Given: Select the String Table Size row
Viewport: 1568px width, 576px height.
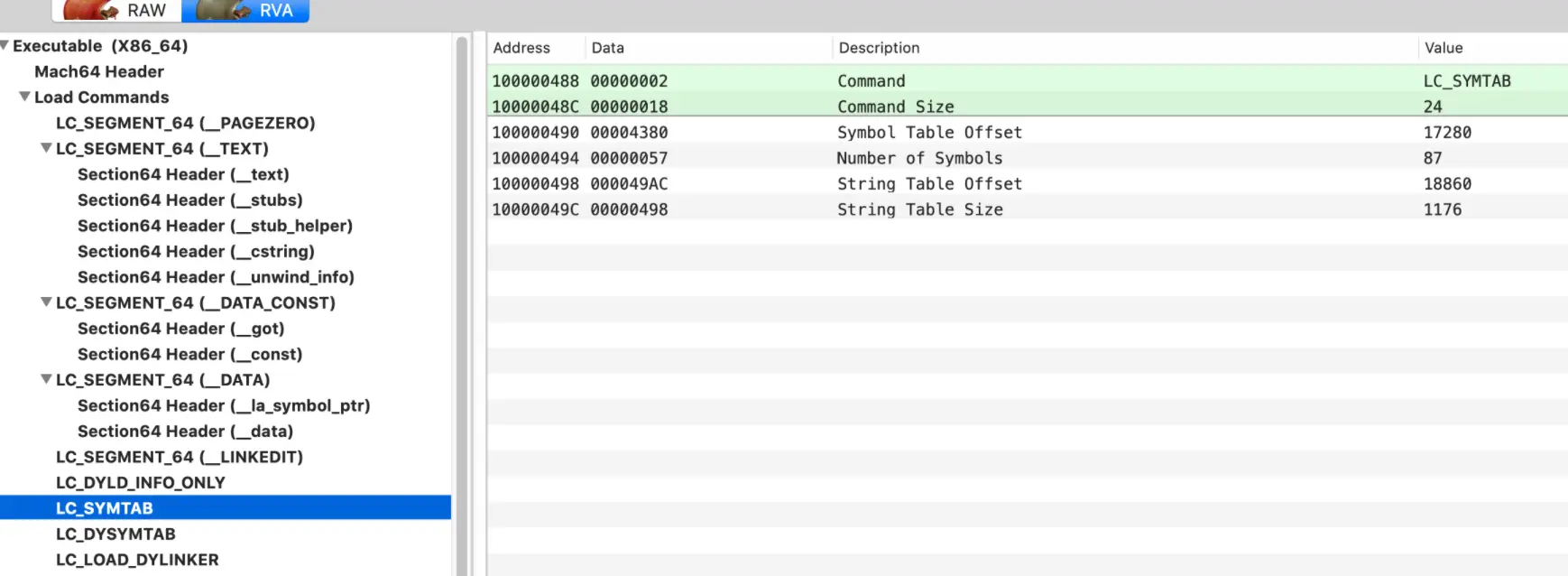Looking at the screenshot, I should point(1028,209).
